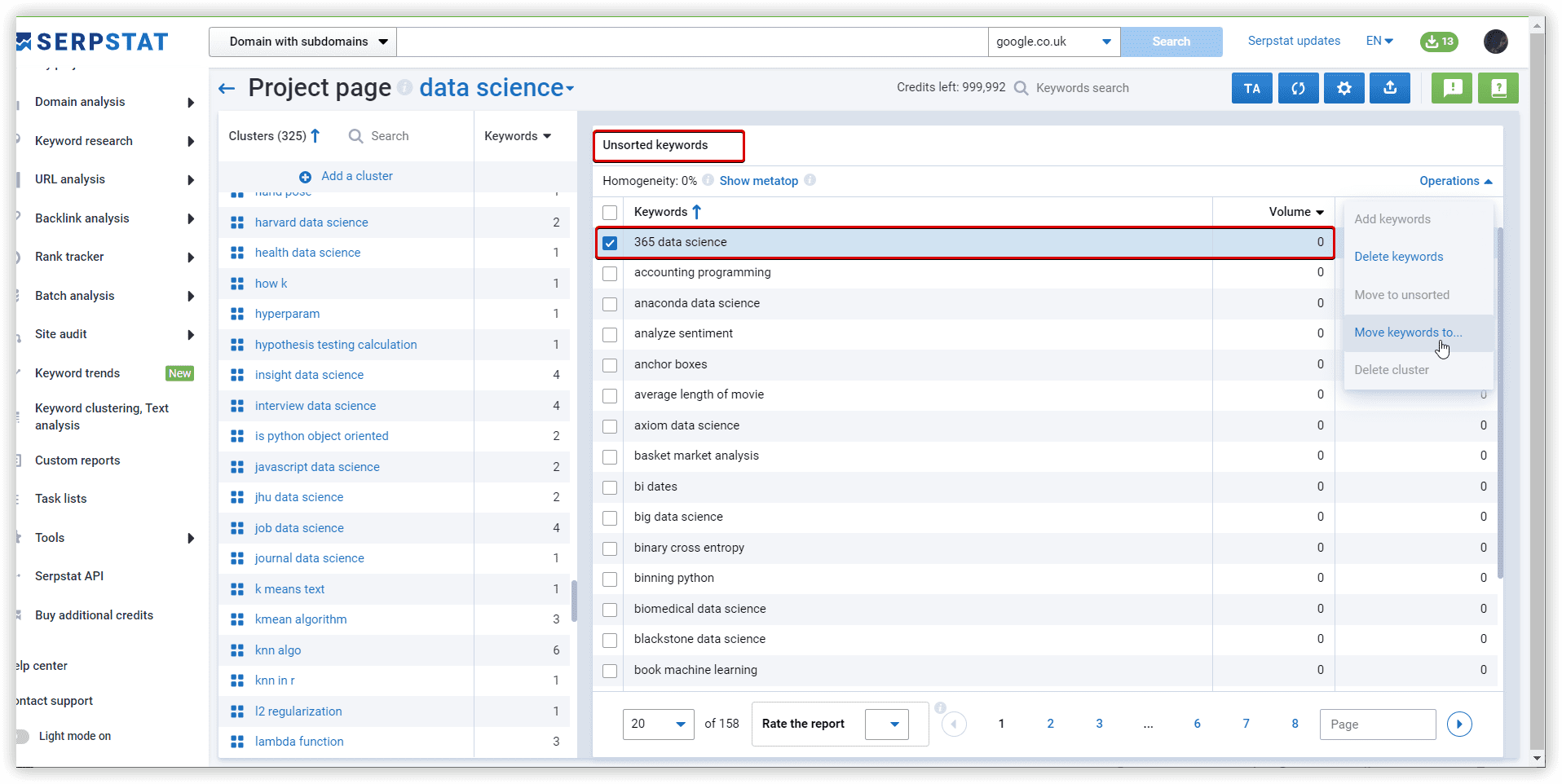Open the google.co.uk search engine dropdown
The width and height of the screenshot is (1562, 784).
coord(1053,42)
